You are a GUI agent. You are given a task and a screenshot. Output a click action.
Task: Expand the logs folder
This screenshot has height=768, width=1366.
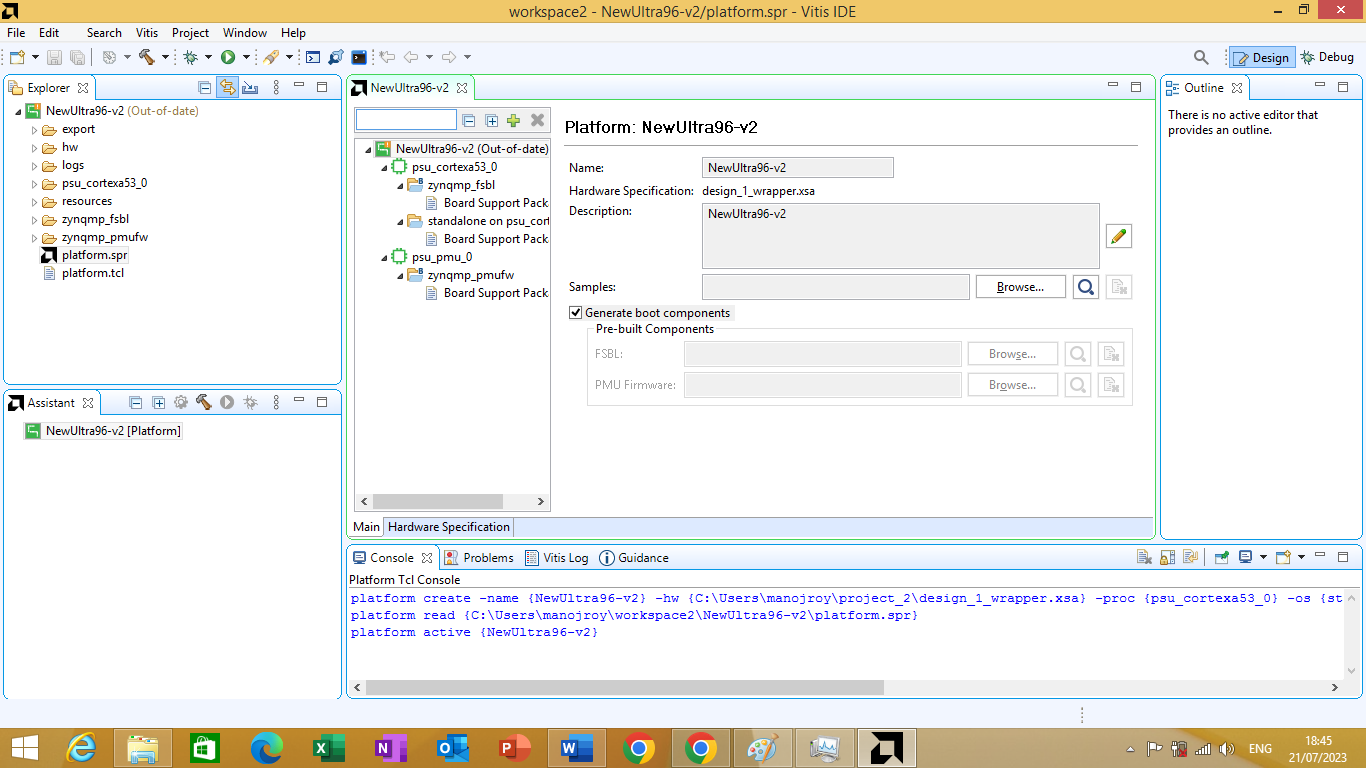coord(34,165)
